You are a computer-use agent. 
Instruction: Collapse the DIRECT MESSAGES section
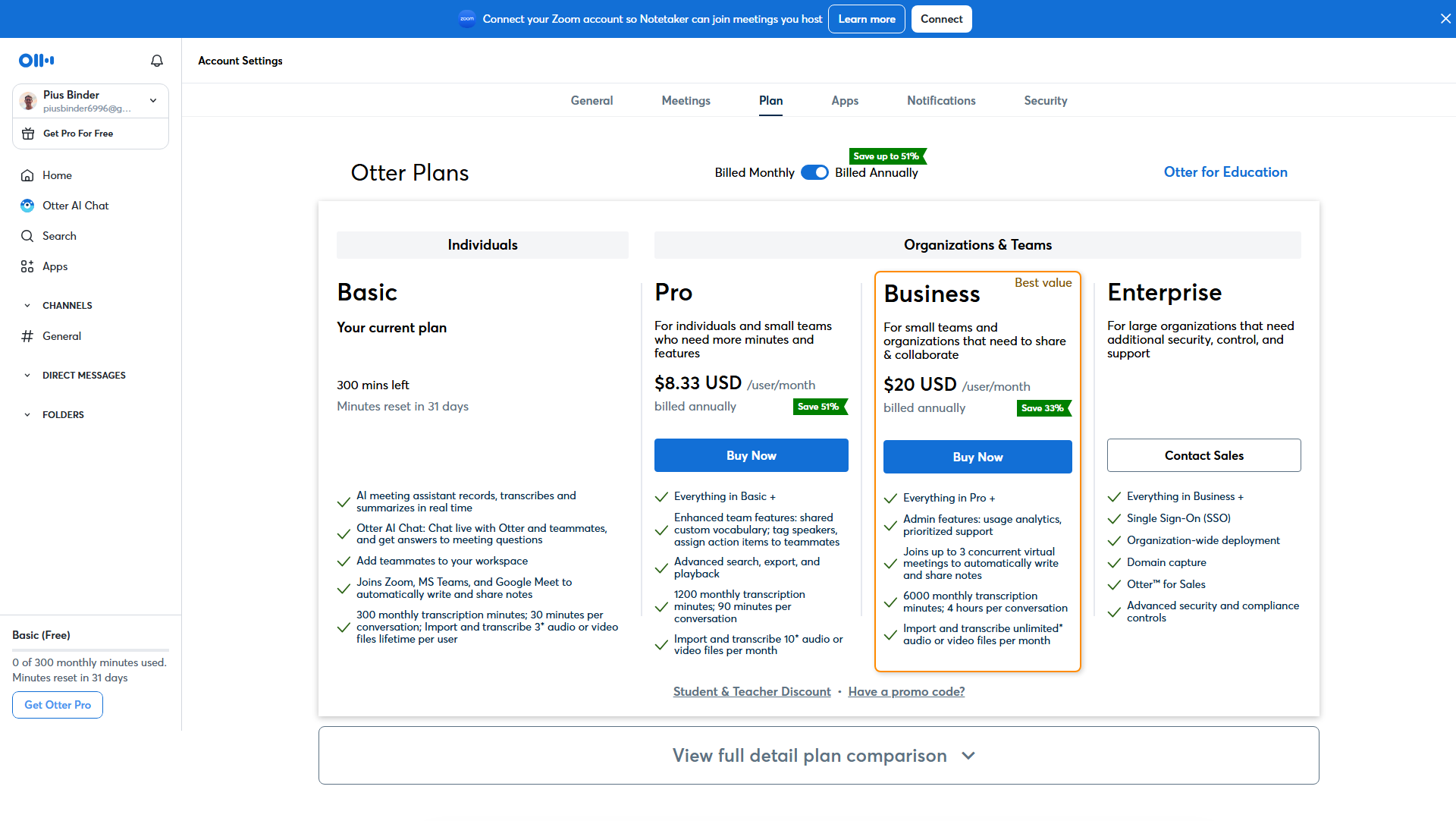coord(27,376)
